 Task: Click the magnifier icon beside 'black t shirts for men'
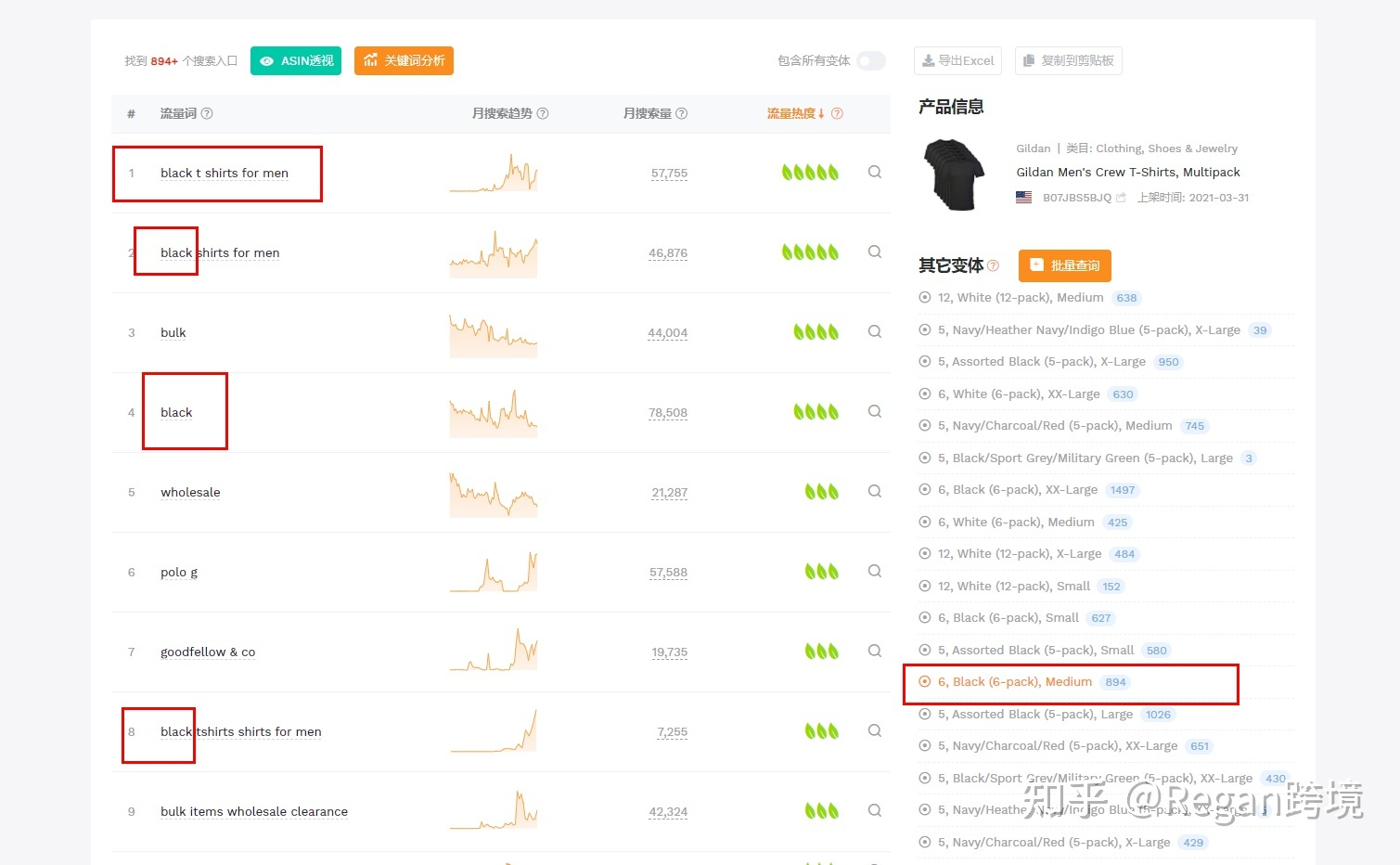click(x=873, y=172)
